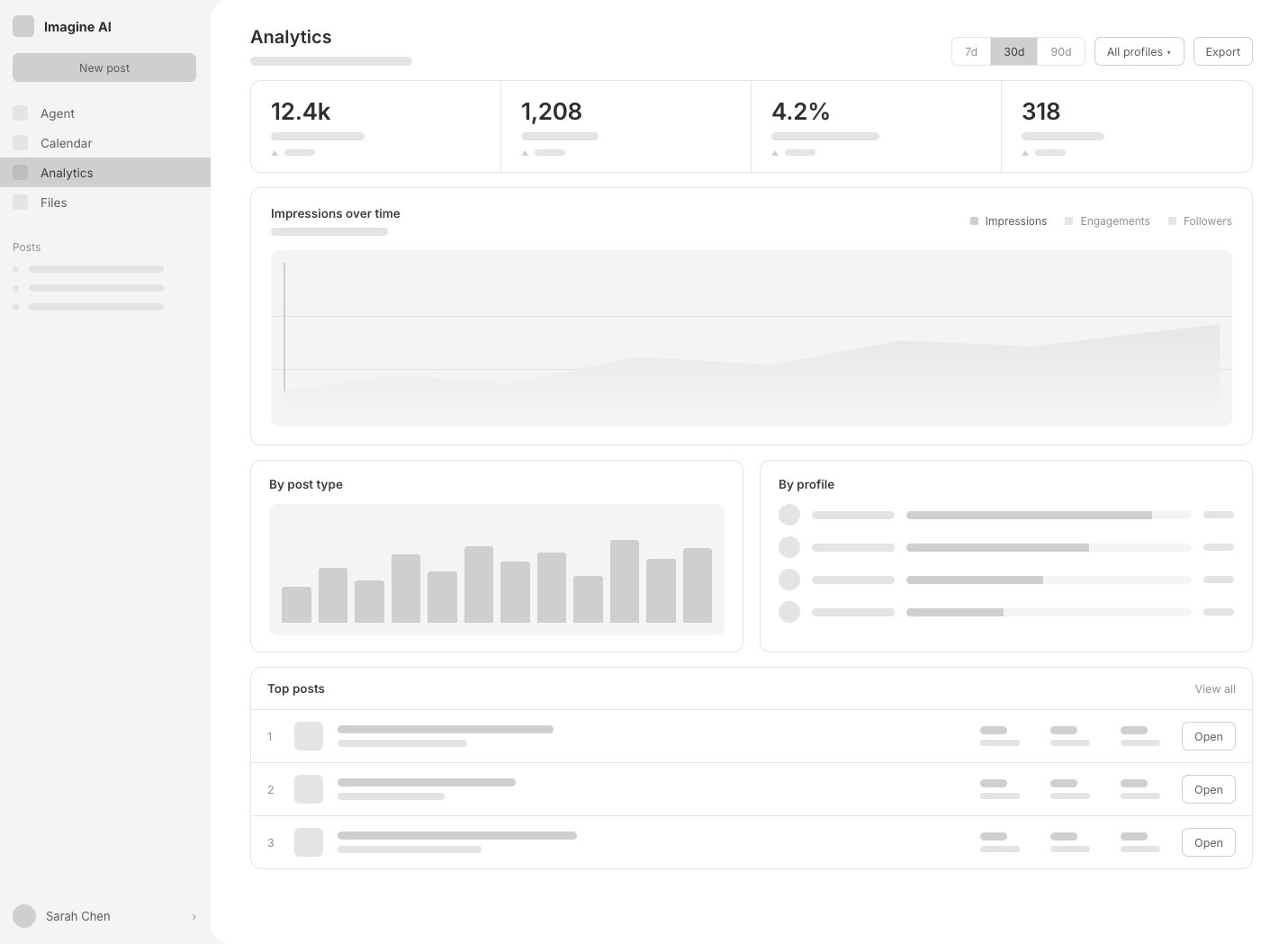Click the Impressions over time heading
1288x944 pixels.
pyautogui.click(x=336, y=213)
